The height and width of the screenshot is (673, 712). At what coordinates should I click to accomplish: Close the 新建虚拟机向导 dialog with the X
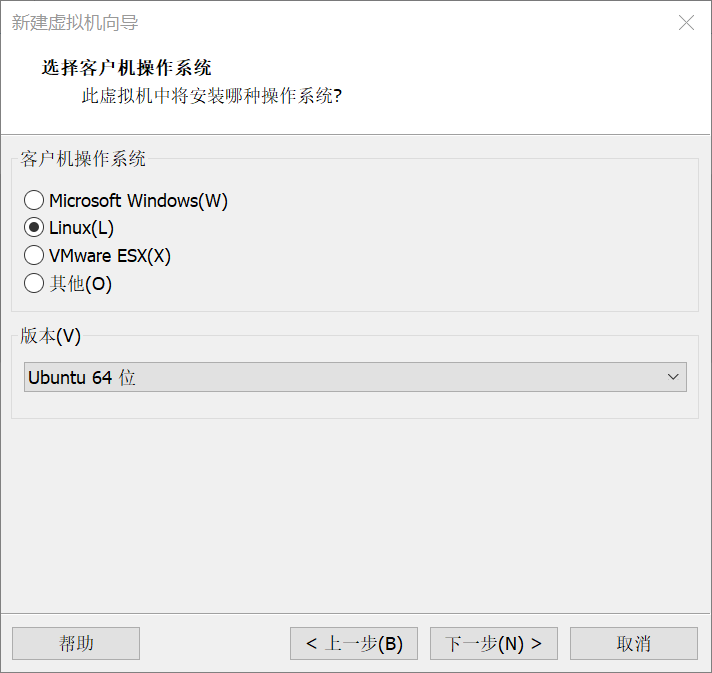[686, 22]
